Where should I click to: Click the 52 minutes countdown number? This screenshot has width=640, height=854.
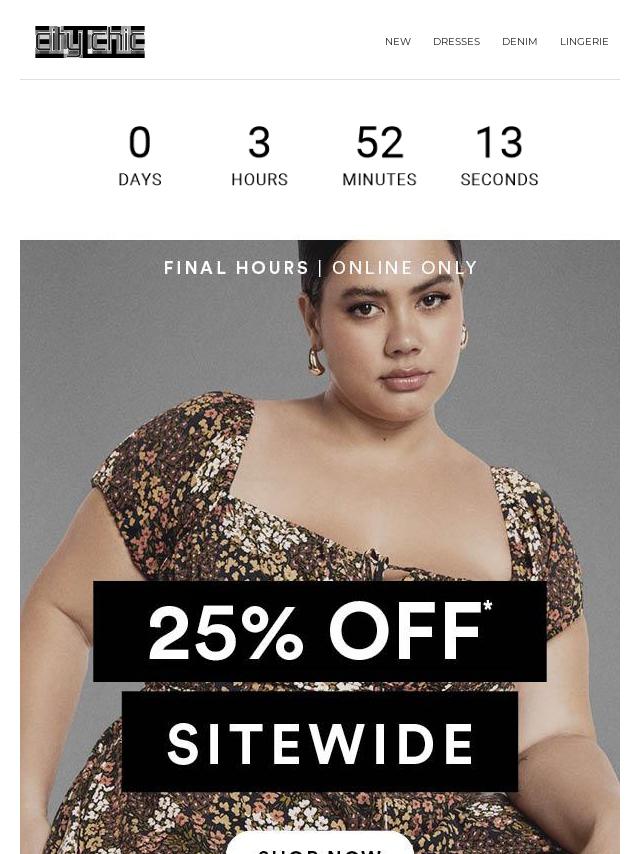tap(380, 142)
